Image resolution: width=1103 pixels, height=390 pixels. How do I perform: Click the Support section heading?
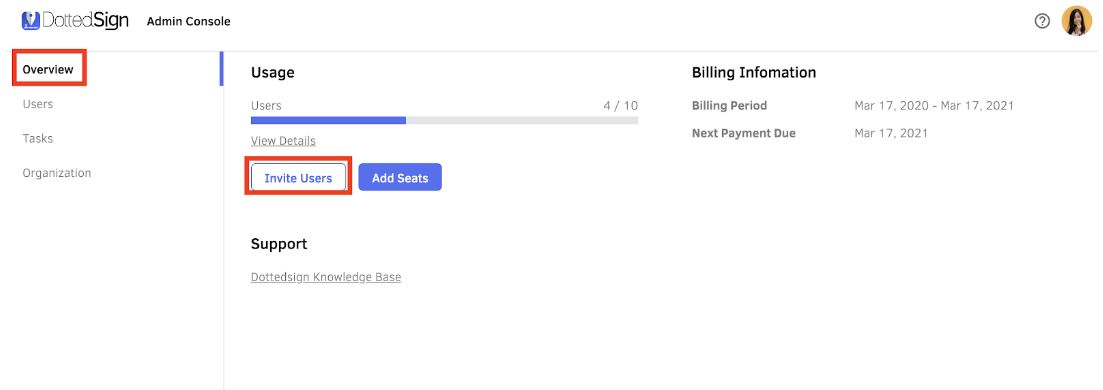click(x=279, y=244)
